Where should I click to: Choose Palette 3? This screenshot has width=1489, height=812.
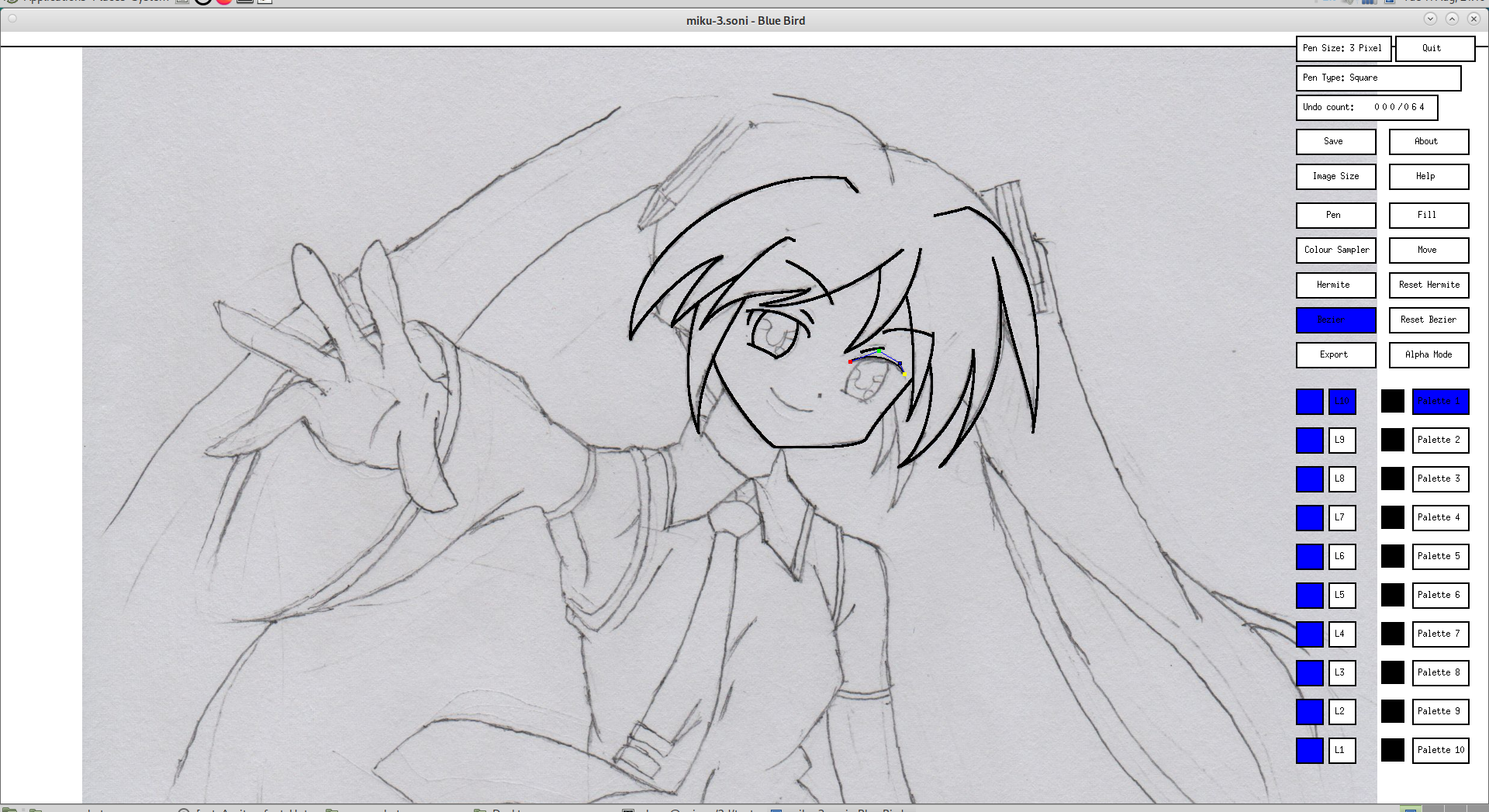[x=1440, y=479]
